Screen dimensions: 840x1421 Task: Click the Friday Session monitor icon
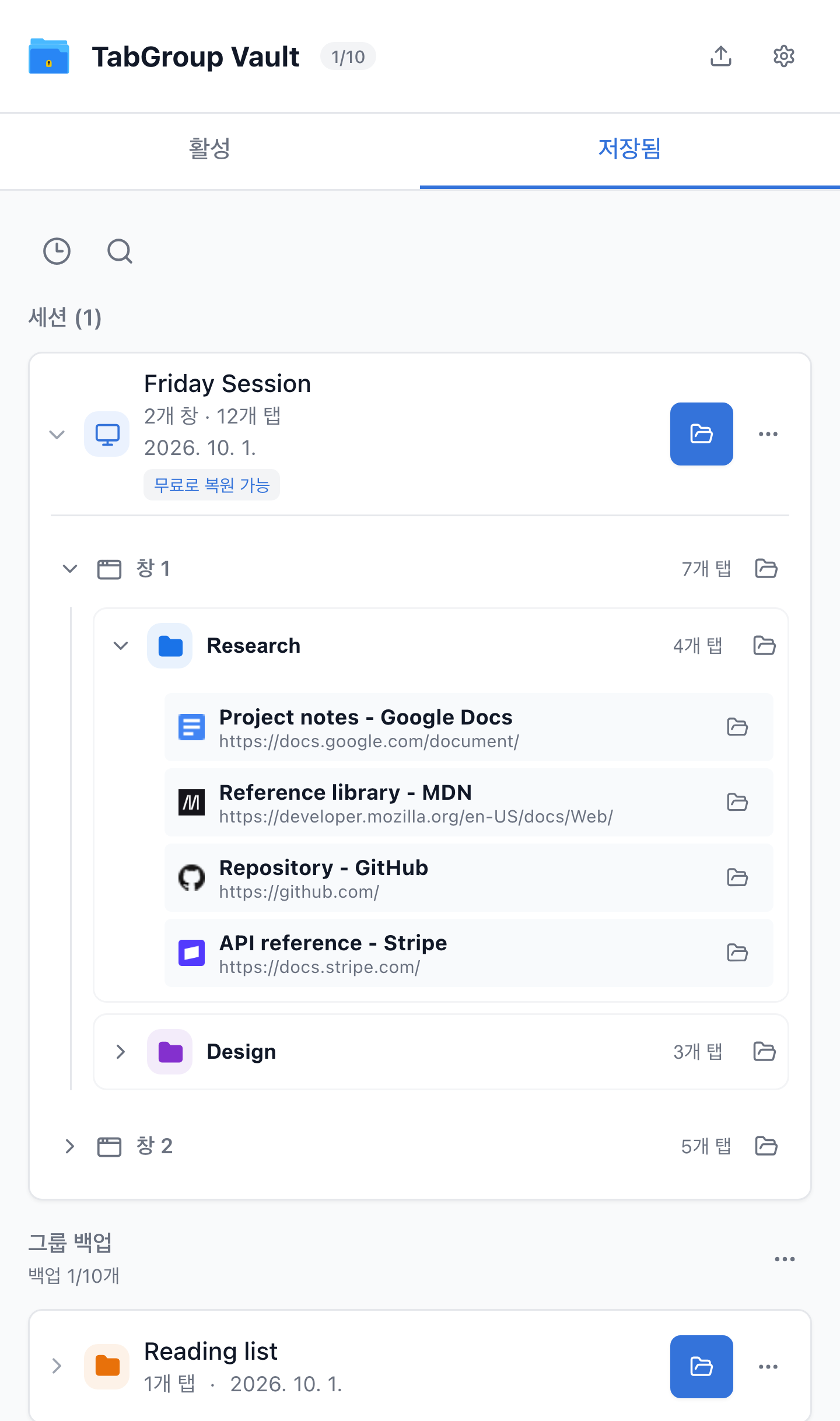tap(107, 434)
